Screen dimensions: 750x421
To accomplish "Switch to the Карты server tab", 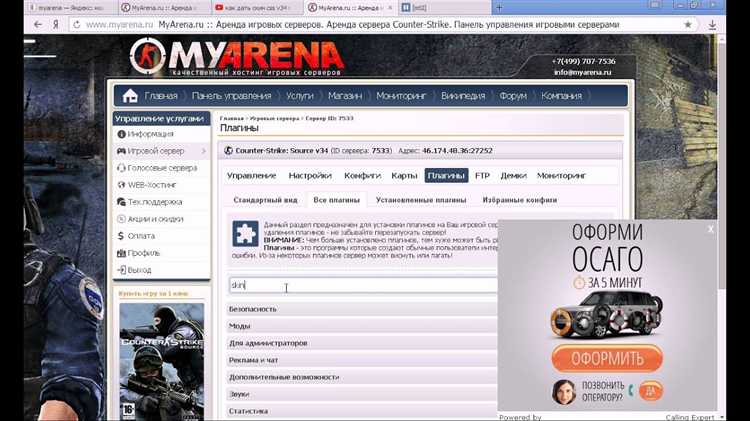I will (x=404, y=176).
